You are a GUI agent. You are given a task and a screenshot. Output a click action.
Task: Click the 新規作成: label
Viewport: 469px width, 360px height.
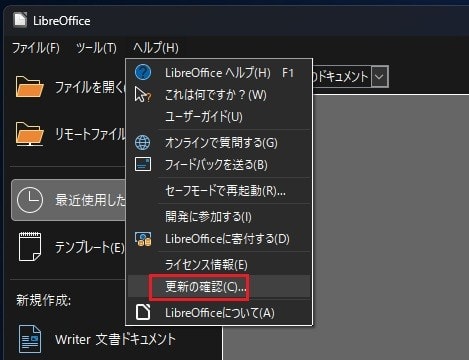tap(44, 300)
